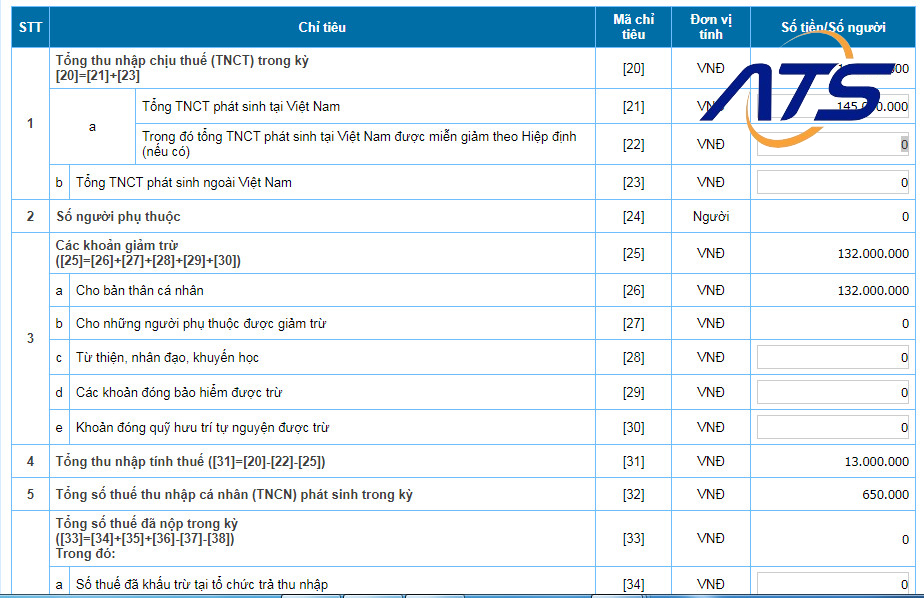Click the income outside Vietnam field [23]
This screenshot has width=924, height=598.
(833, 183)
